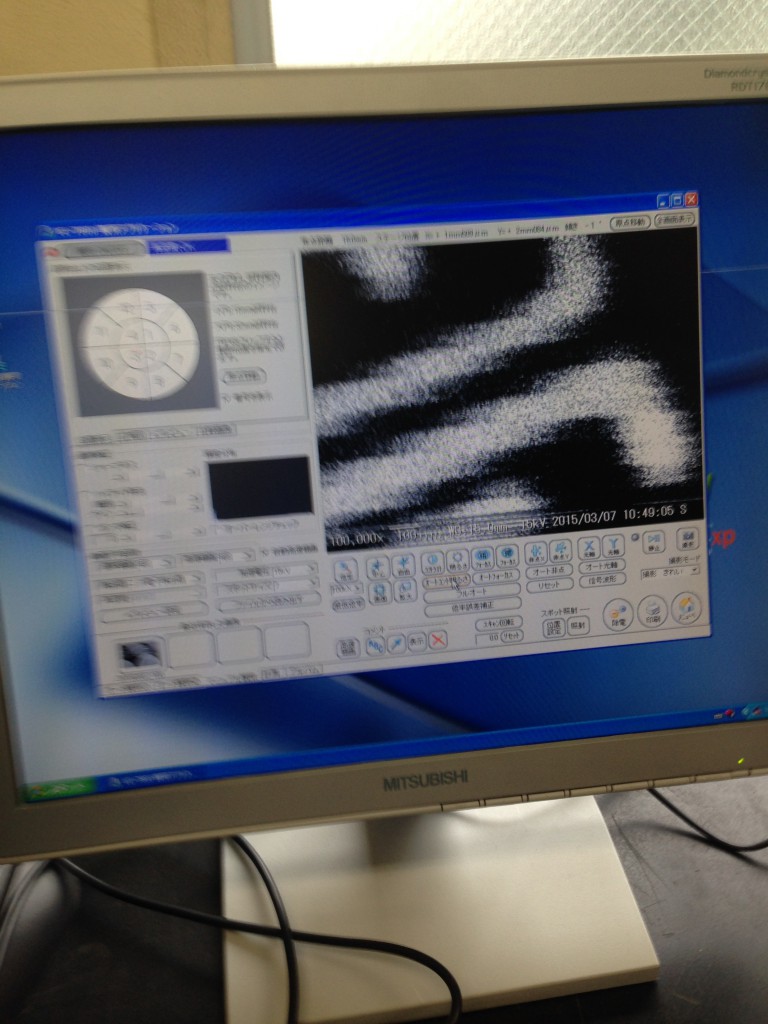This screenshot has width=768, height=1024.
Task: Click the Print (印刷) round icon
Action: pyautogui.click(x=652, y=612)
